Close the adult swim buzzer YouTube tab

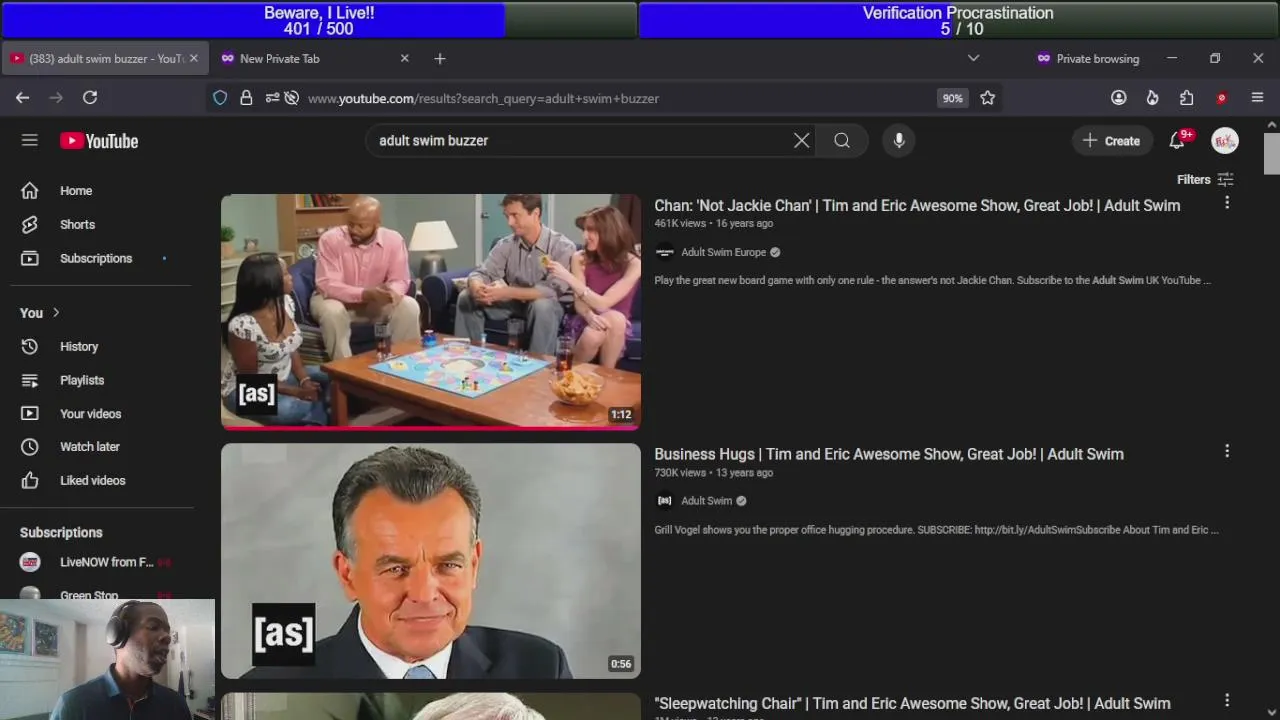click(x=194, y=59)
